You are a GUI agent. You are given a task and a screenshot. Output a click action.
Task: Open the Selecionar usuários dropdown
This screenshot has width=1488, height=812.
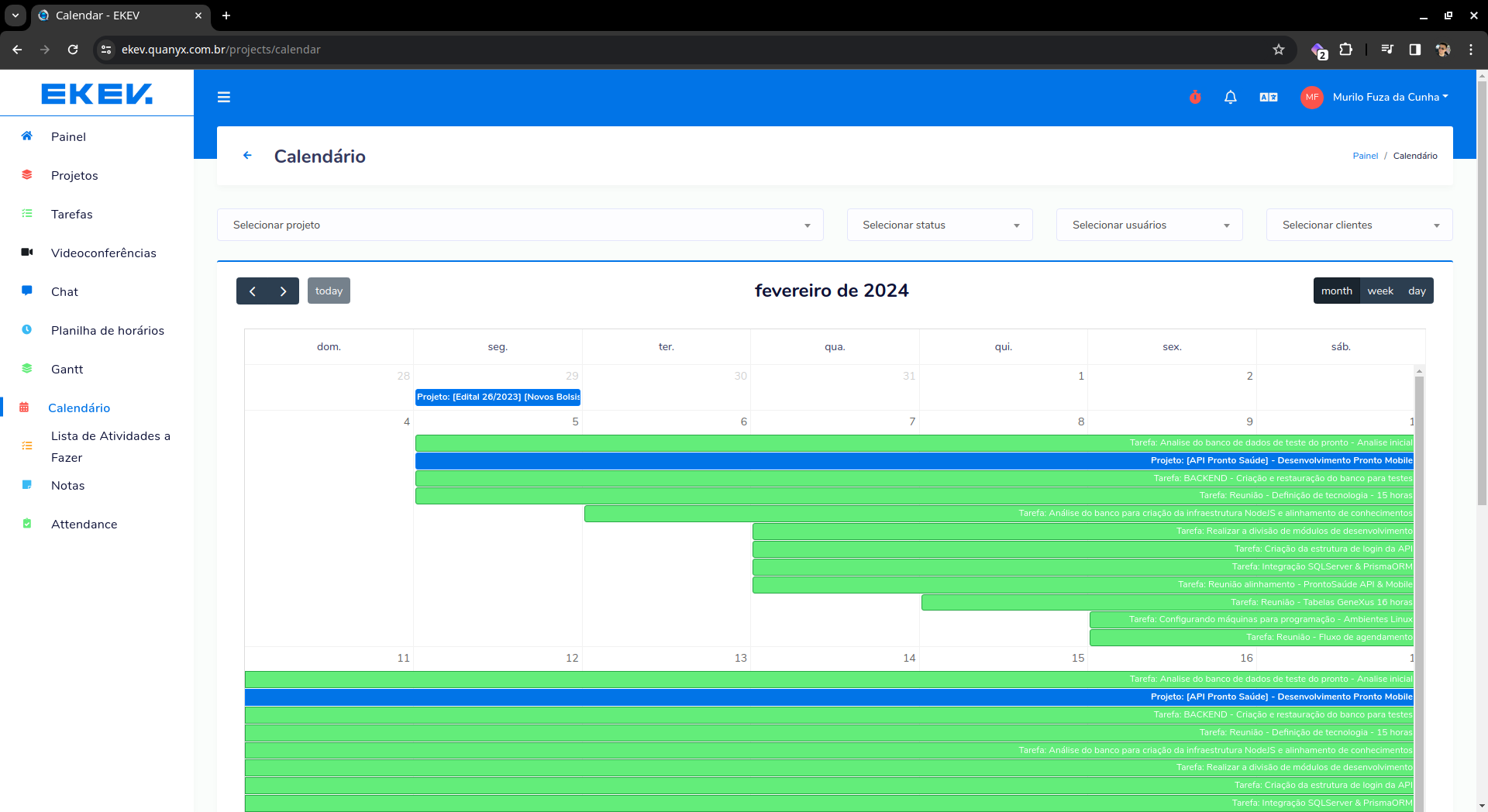click(1149, 225)
